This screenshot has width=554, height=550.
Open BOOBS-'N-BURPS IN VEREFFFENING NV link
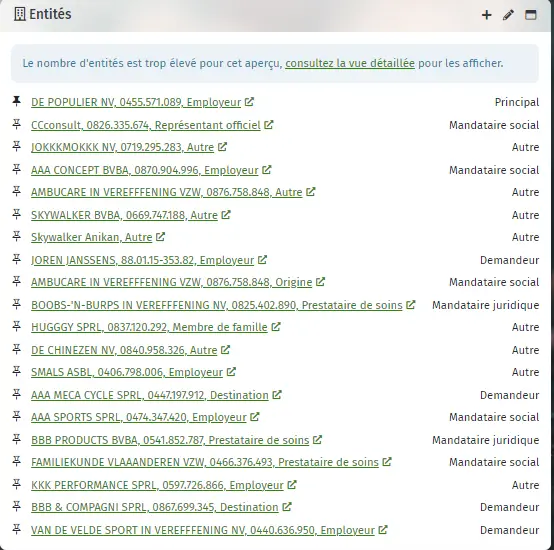pyautogui.click(x=217, y=305)
